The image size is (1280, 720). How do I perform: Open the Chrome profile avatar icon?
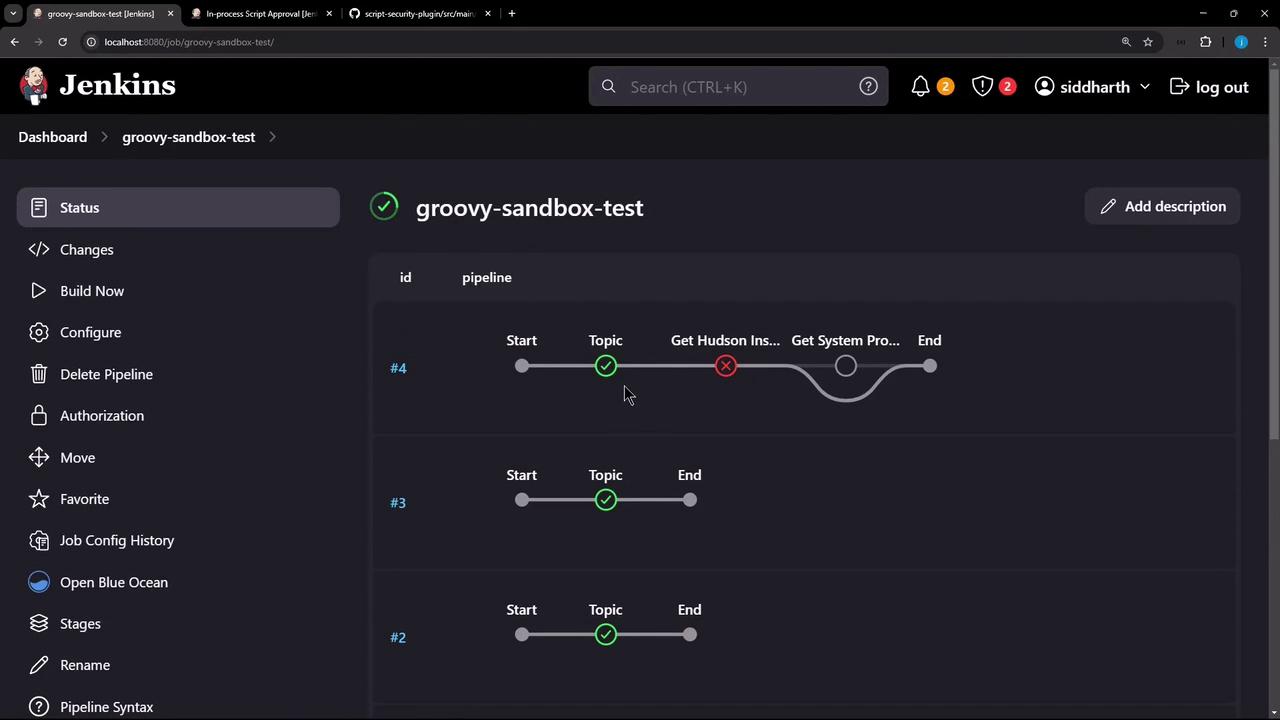1241,42
